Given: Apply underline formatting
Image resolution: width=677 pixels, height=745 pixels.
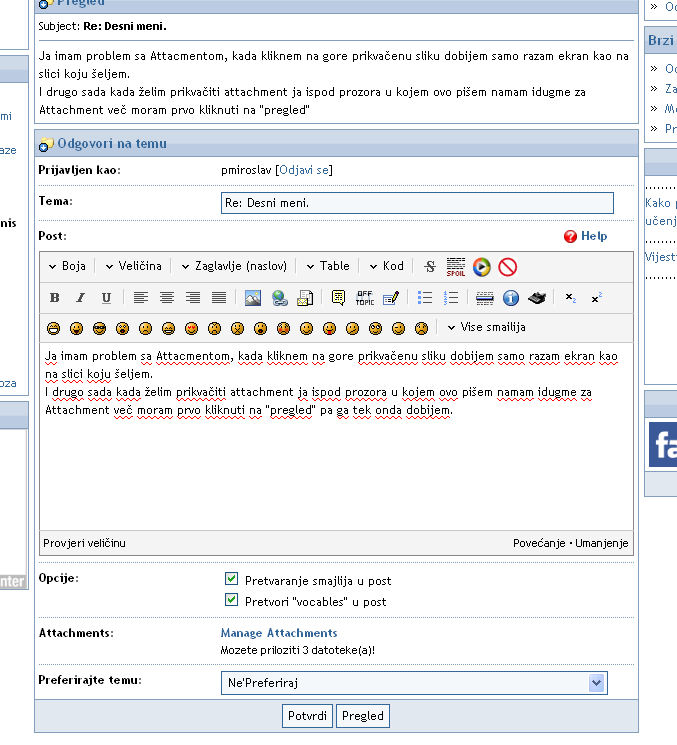Looking at the screenshot, I should tap(106, 297).
